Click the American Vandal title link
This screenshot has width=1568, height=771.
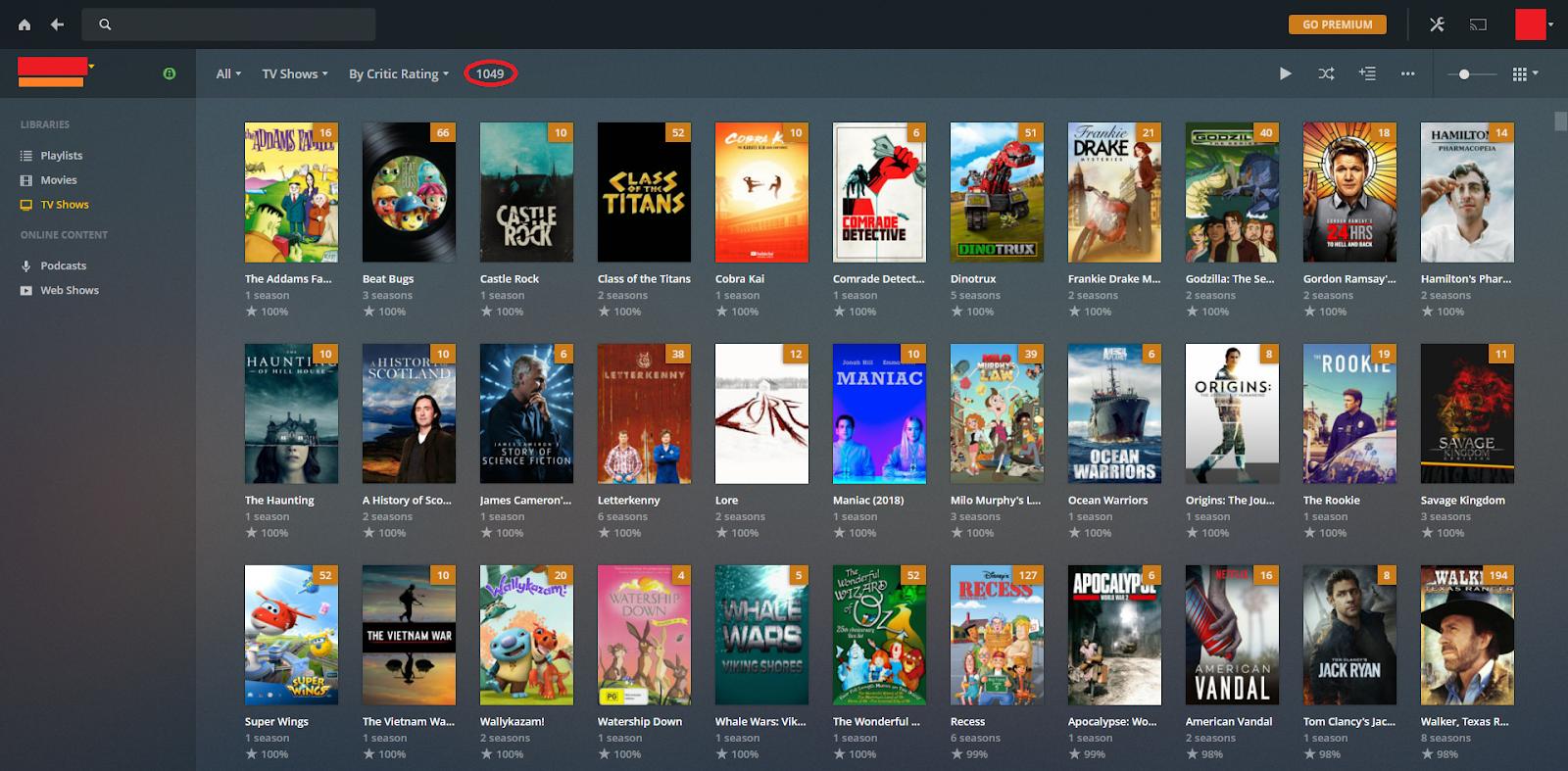coord(1229,722)
